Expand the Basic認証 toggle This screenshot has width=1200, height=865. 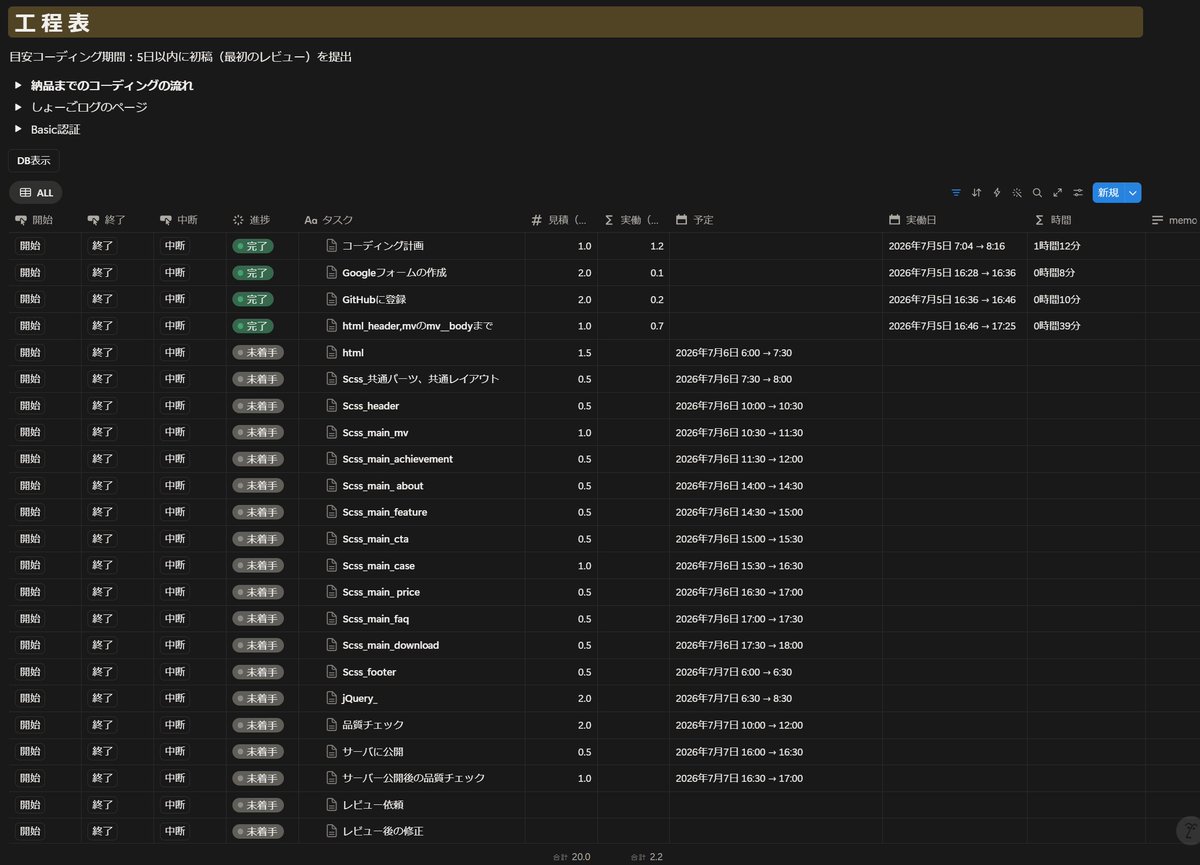[18, 129]
